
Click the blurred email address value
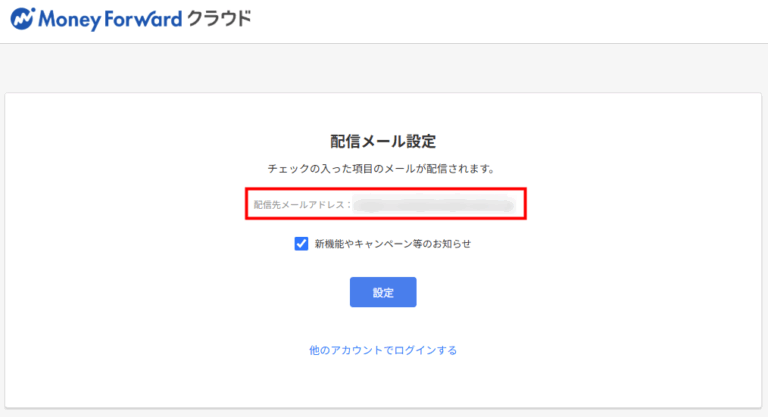(x=435, y=205)
